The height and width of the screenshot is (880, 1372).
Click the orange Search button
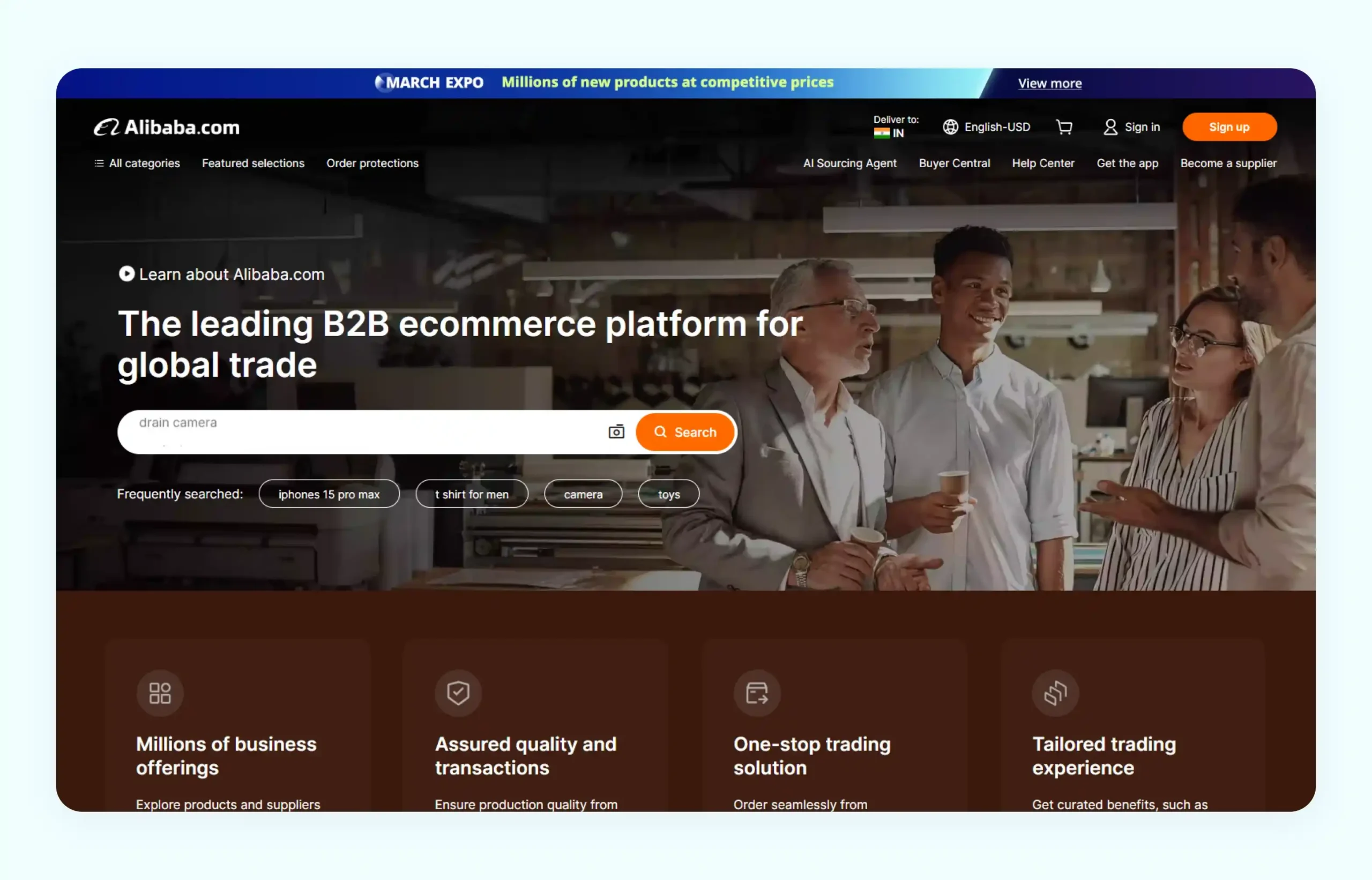[x=685, y=432]
